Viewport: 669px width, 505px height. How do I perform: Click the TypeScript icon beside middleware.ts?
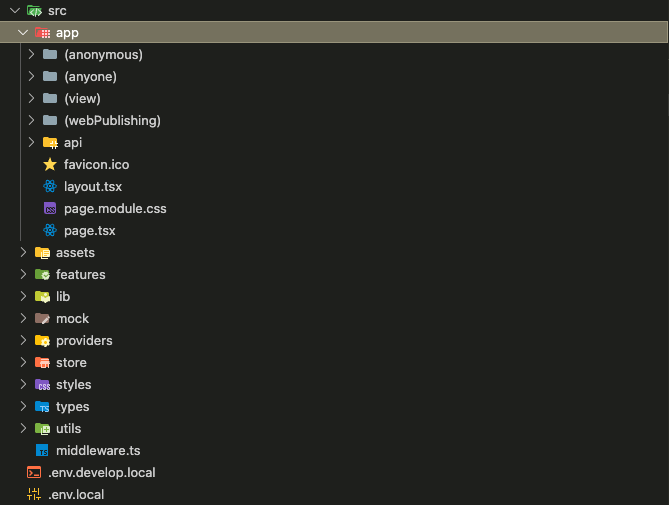[42, 450]
